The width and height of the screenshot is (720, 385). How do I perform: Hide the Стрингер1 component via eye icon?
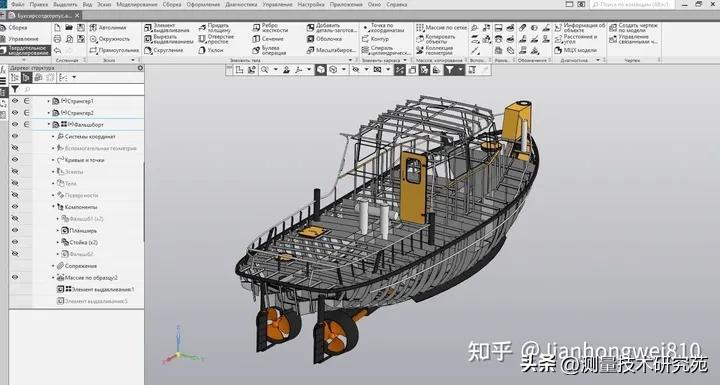pos(15,101)
